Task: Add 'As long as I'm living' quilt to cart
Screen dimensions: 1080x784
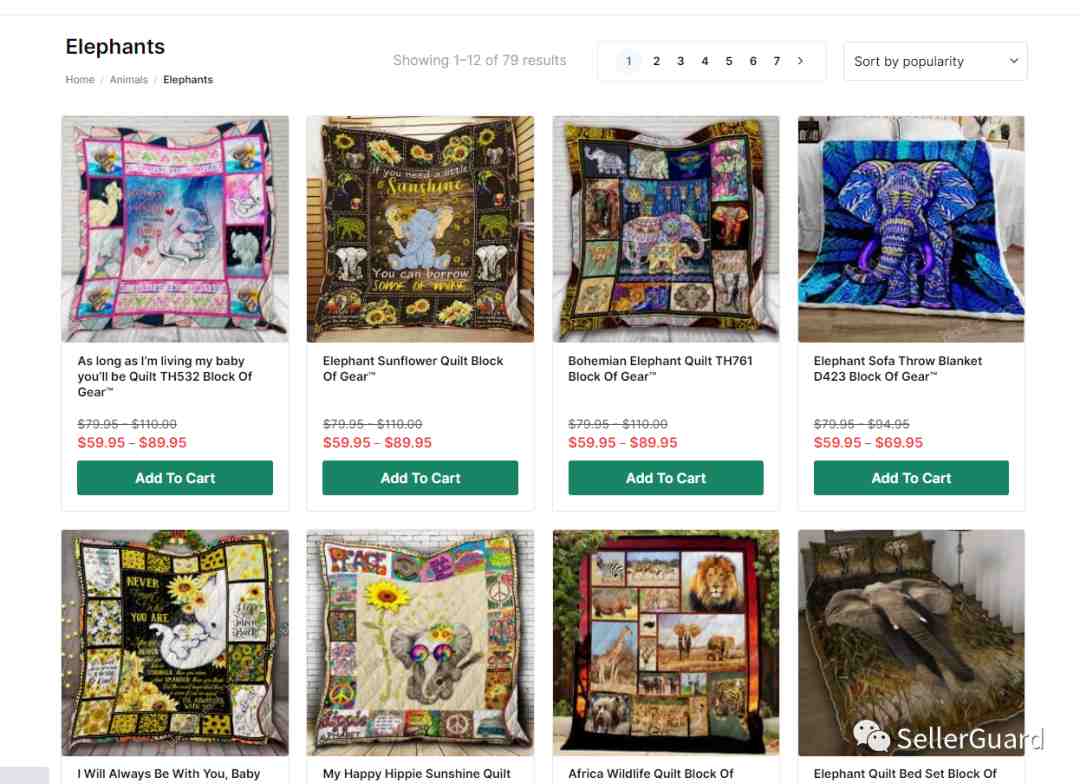Action: (175, 477)
